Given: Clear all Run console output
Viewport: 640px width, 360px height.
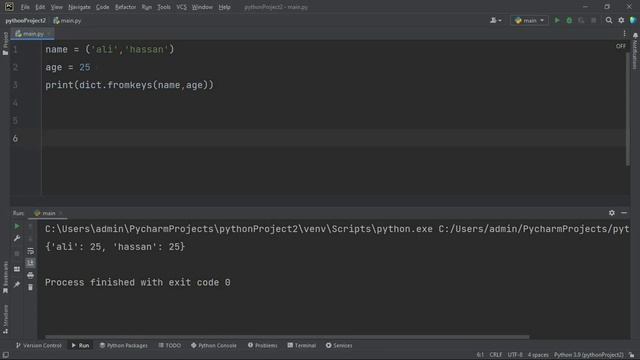Looking at the screenshot, I should [x=30, y=287].
